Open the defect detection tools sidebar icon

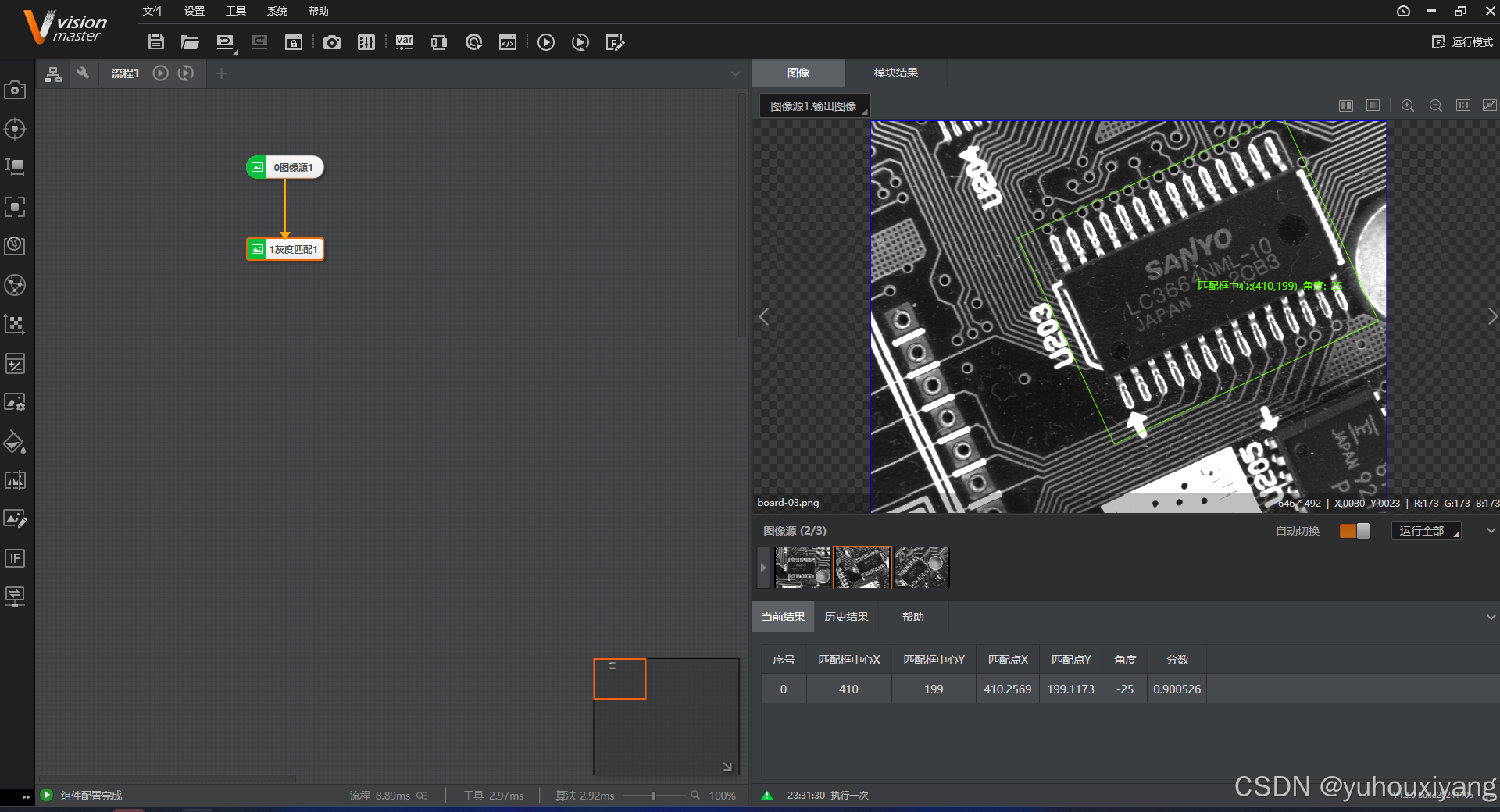click(x=15, y=480)
